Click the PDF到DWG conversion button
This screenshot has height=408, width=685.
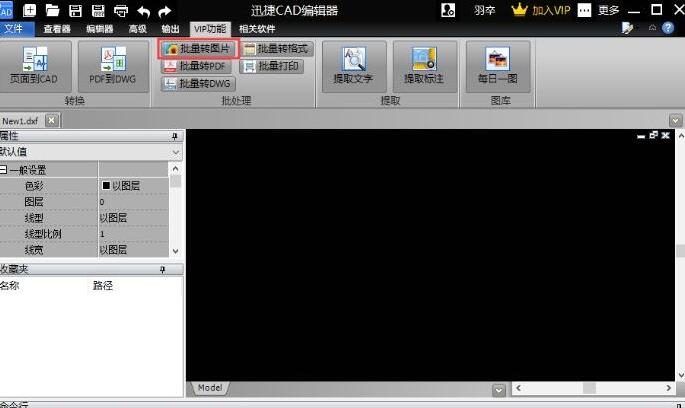point(113,66)
